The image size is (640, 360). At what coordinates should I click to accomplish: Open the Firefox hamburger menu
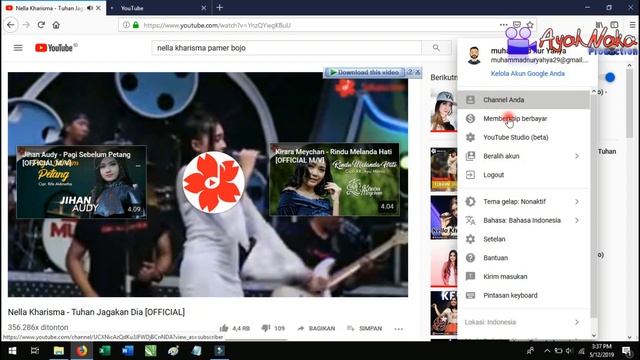pos(632,25)
